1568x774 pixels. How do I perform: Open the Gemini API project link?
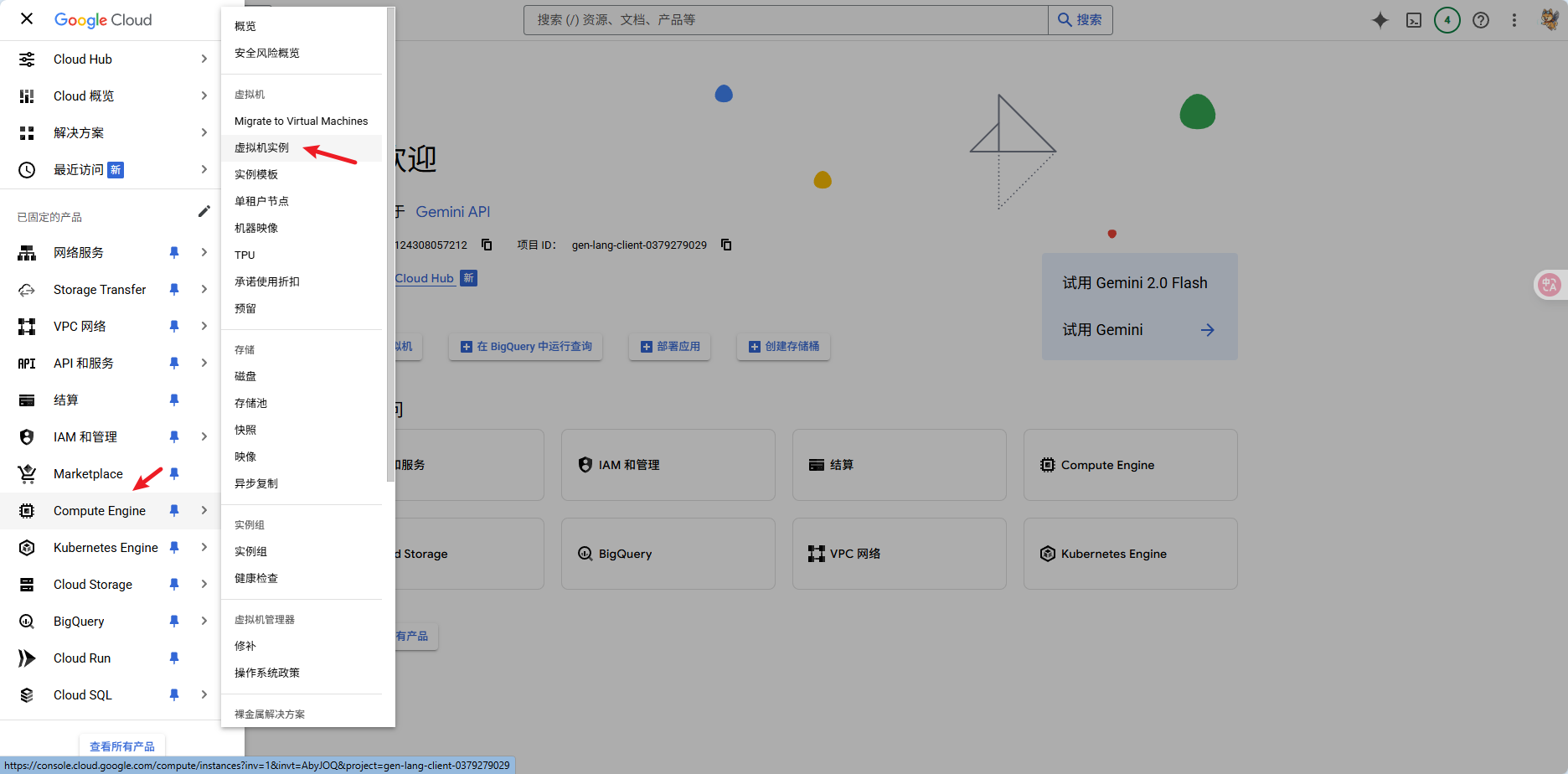point(453,212)
